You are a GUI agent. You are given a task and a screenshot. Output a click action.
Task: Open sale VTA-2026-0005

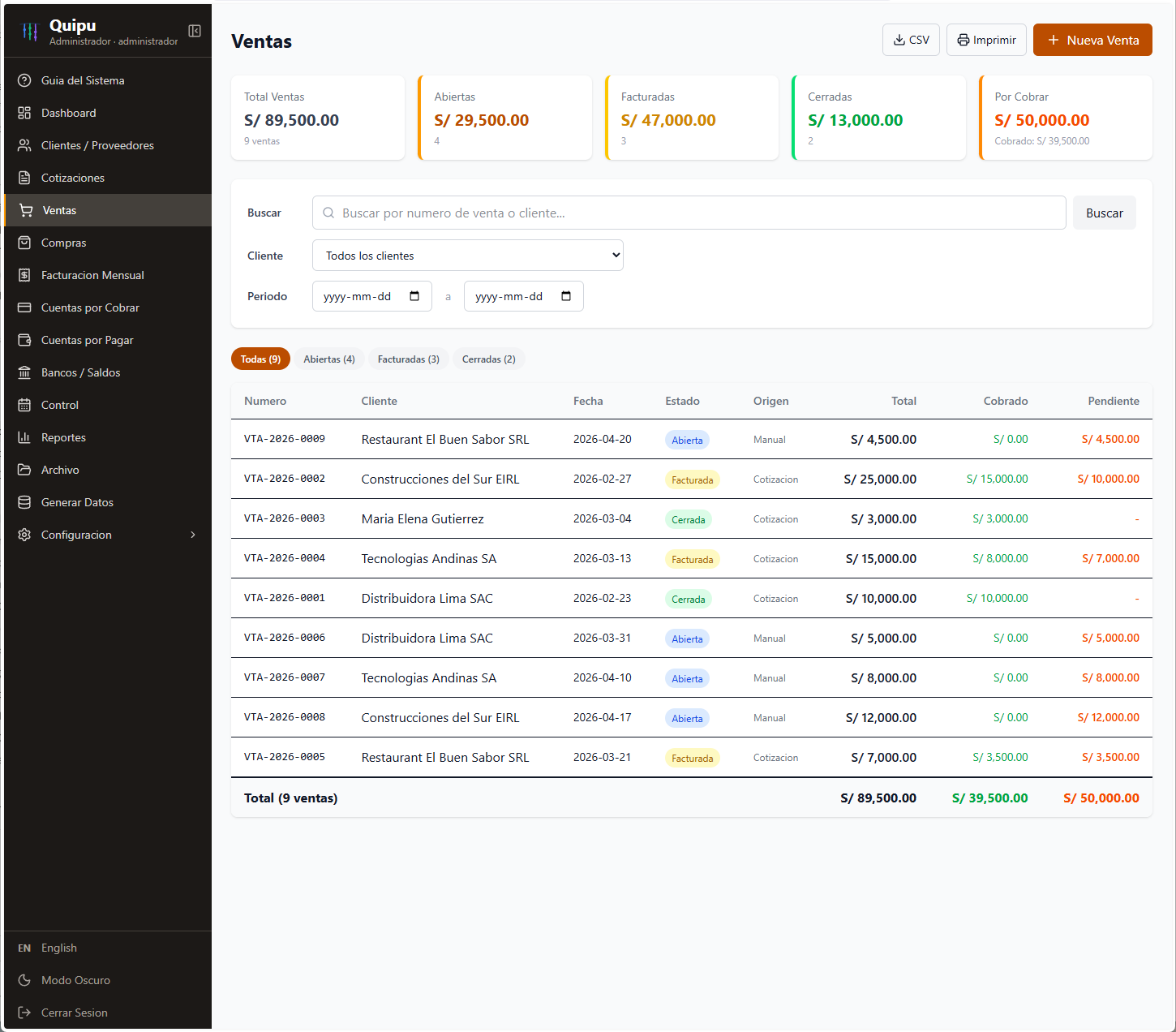[285, 757]
